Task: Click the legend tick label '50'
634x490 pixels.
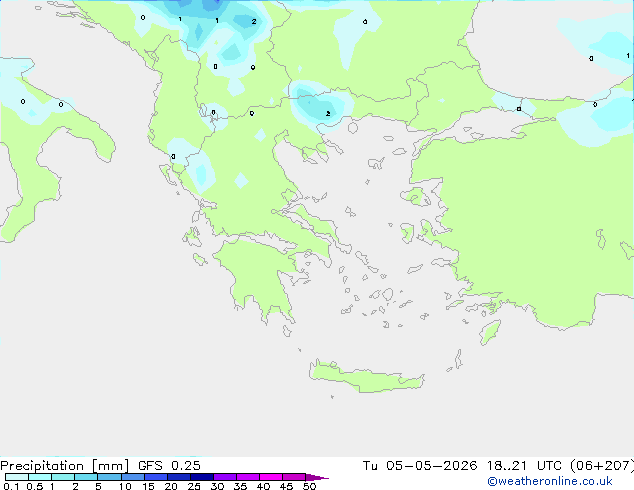Action: pos(309,486)
